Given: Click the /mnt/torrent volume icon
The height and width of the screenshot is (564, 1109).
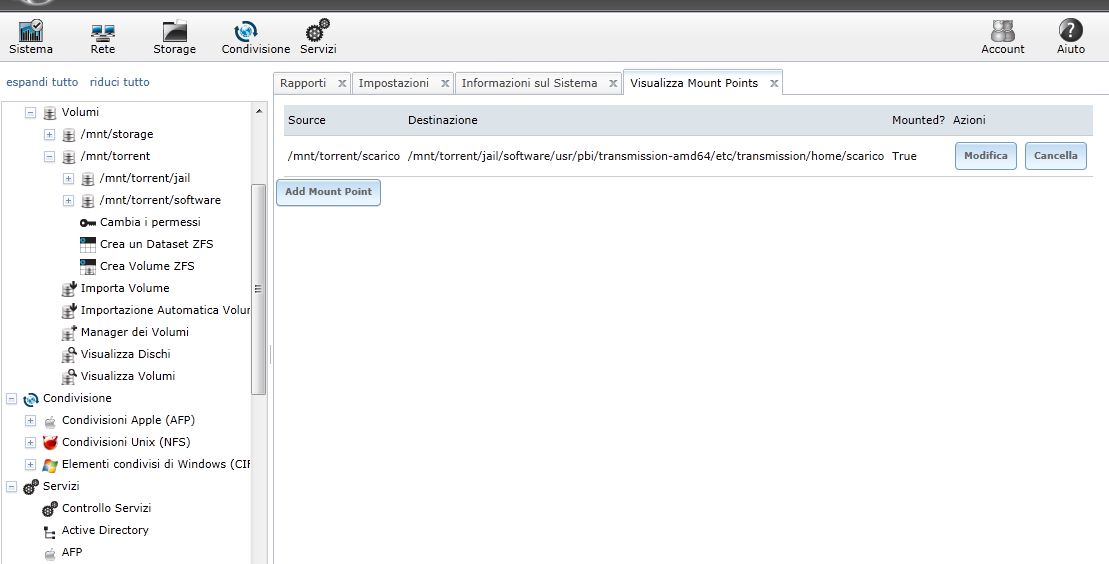Looking at the screenshot, I should 69,156.
